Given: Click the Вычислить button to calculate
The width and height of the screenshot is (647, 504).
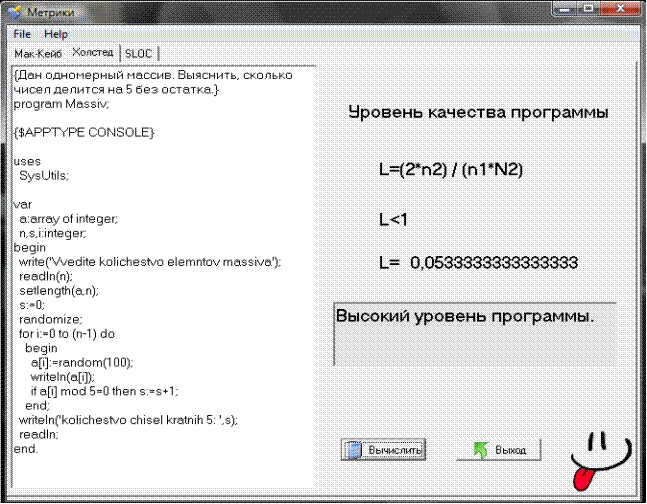Looking at the screenshot, I should [x=384, y=450].
